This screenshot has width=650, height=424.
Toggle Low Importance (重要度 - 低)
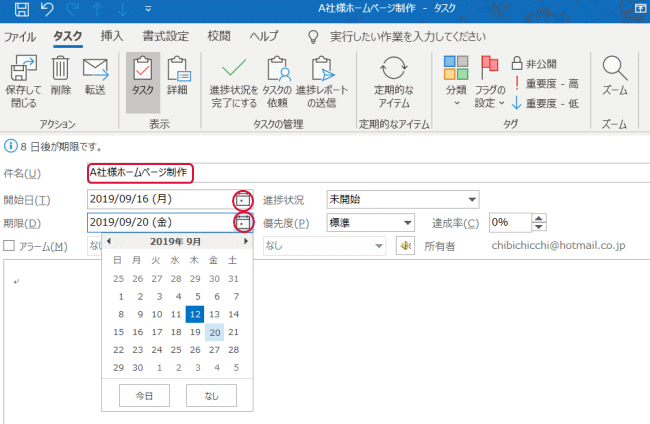click(x=546, y=103)
